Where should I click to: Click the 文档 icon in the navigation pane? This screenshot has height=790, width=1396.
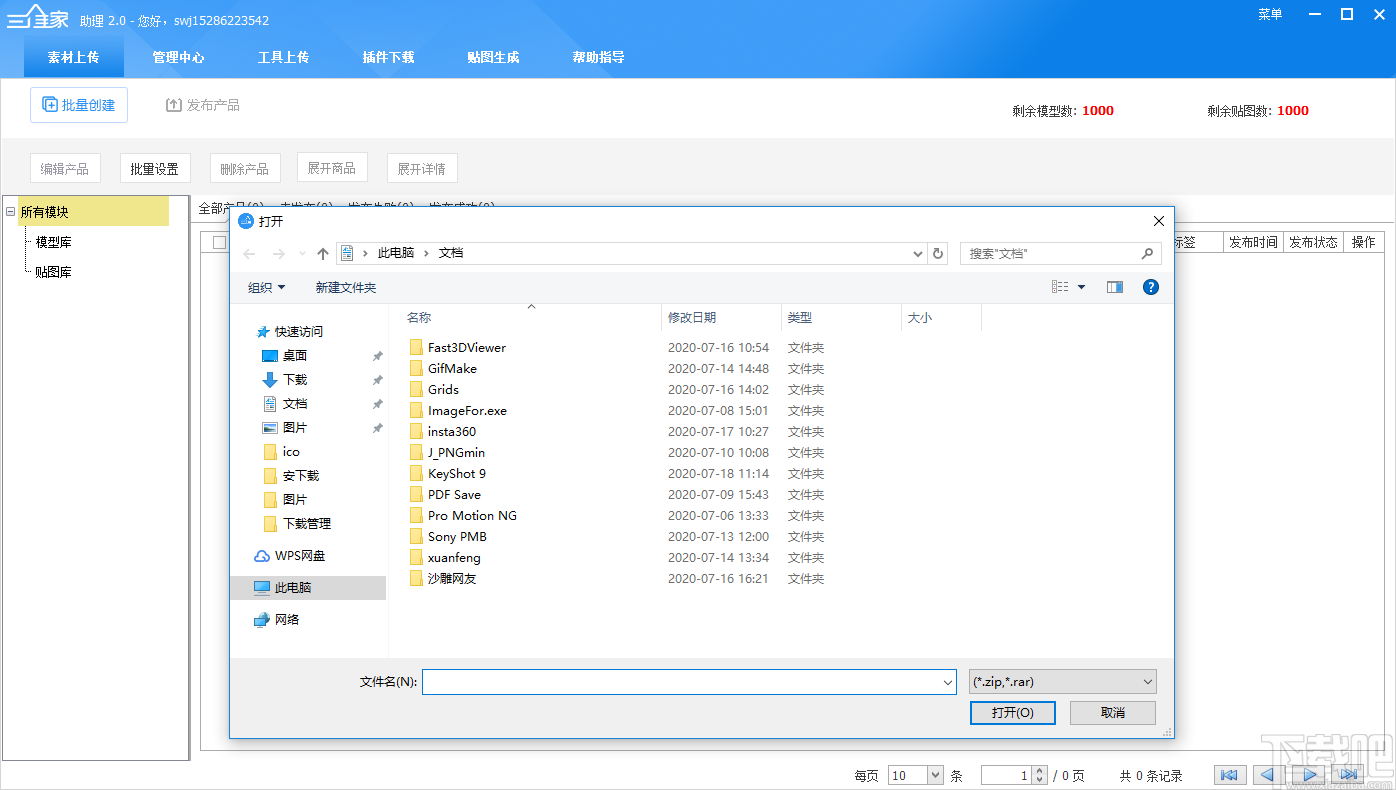(x=269, y=404)
